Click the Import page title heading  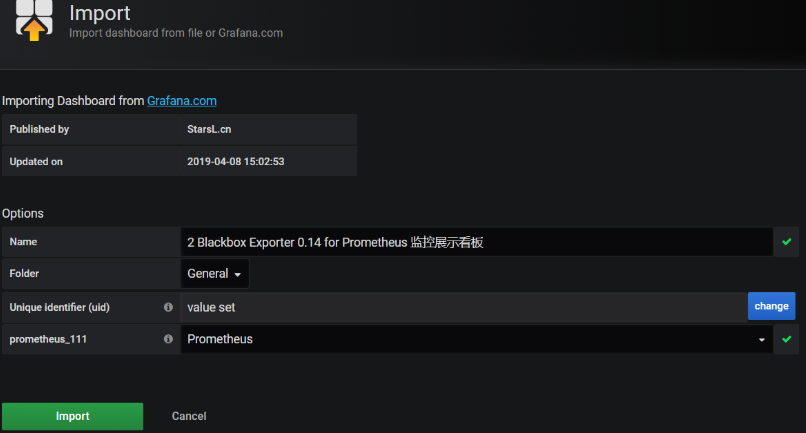[100, 13]
